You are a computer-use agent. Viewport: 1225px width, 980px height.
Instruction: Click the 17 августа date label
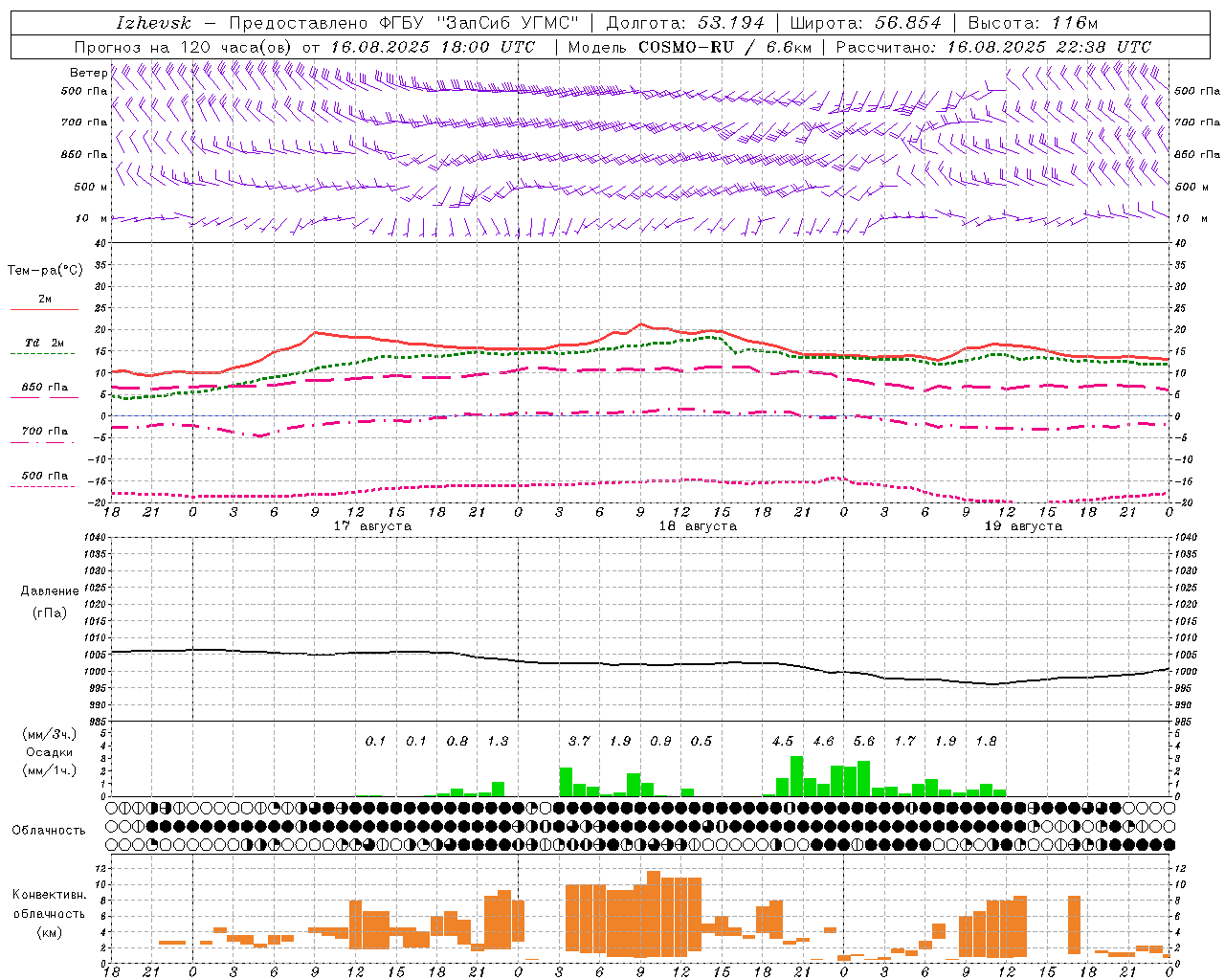click(x=373, y=526)
